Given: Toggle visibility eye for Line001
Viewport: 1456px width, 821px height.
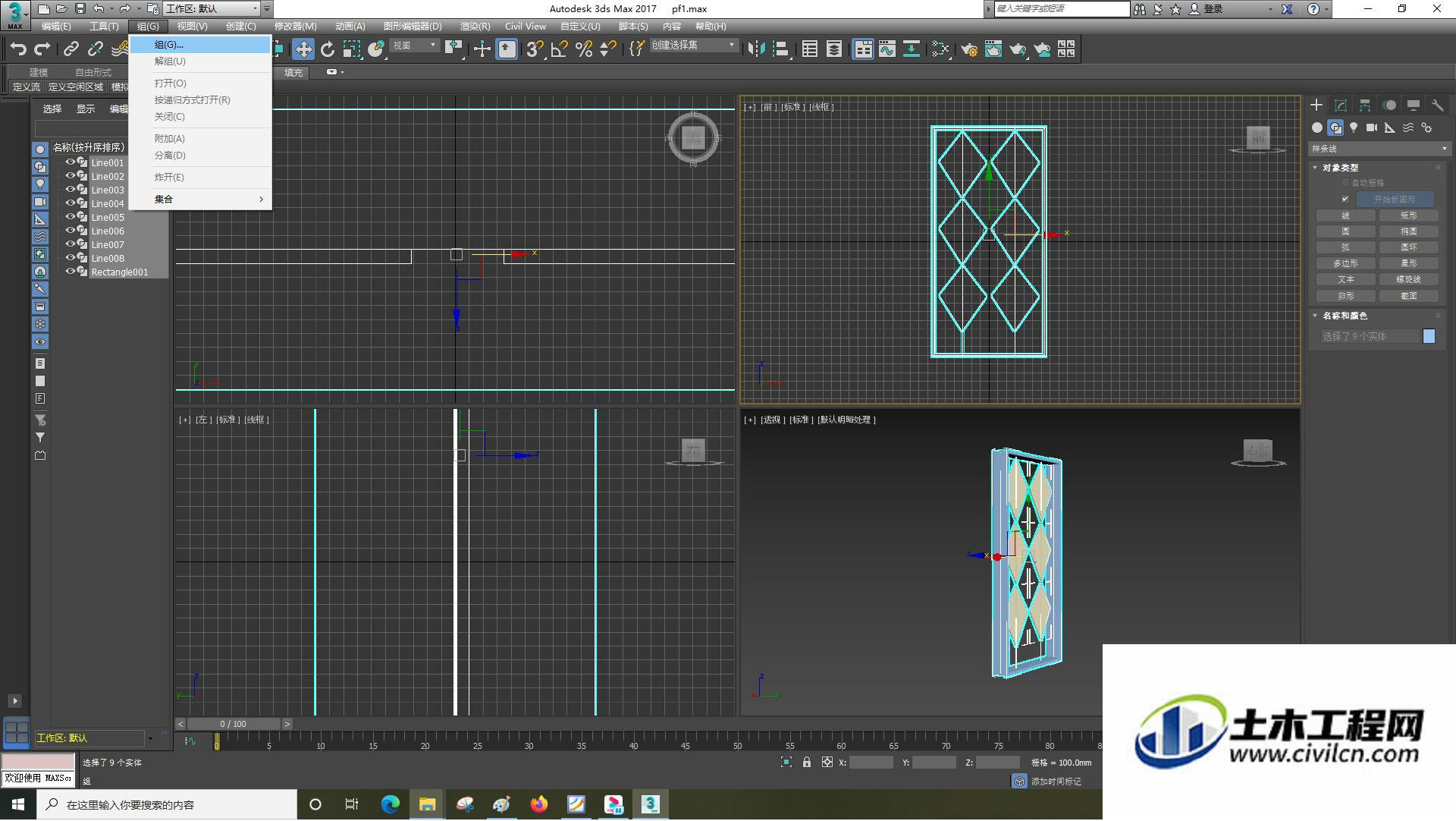Looking at the screenshot, I should [71, 162].
